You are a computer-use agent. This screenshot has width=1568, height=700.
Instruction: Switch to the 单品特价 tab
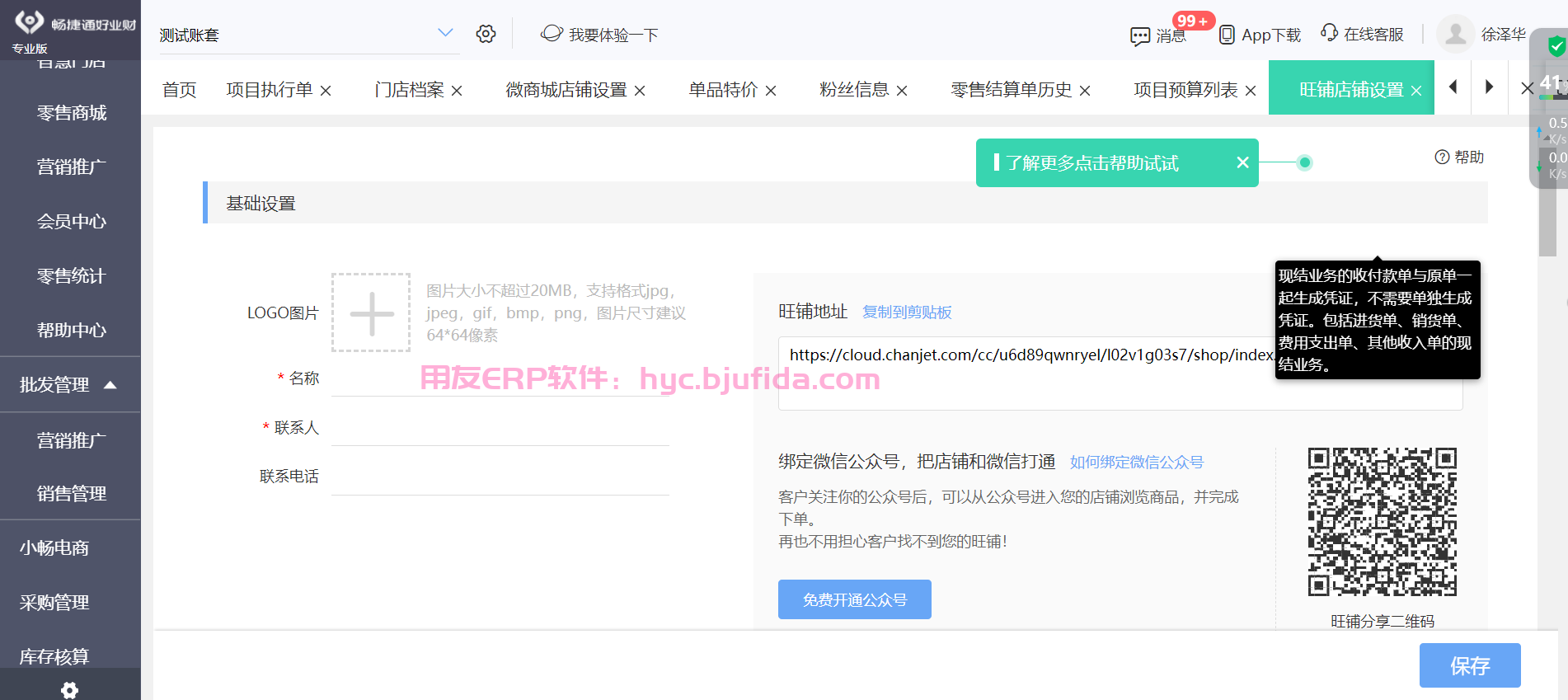tap(723, 90)
